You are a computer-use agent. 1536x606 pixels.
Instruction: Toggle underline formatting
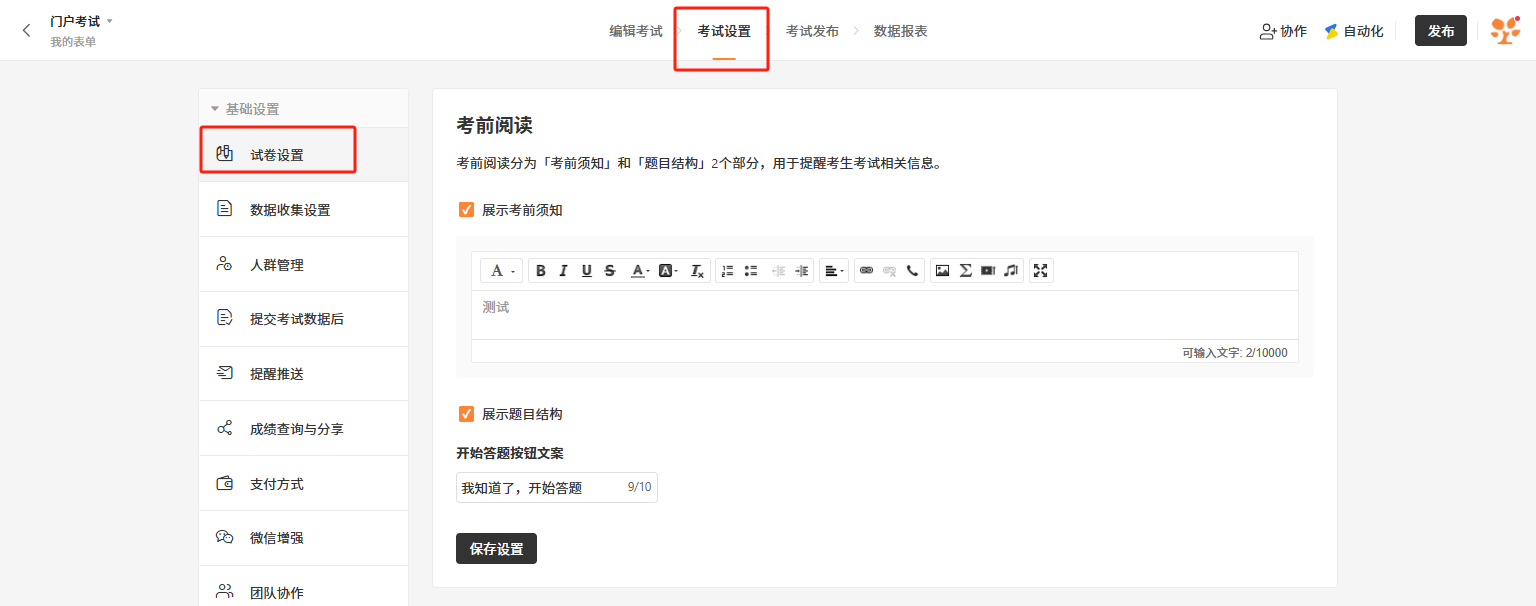coord(587,271)
